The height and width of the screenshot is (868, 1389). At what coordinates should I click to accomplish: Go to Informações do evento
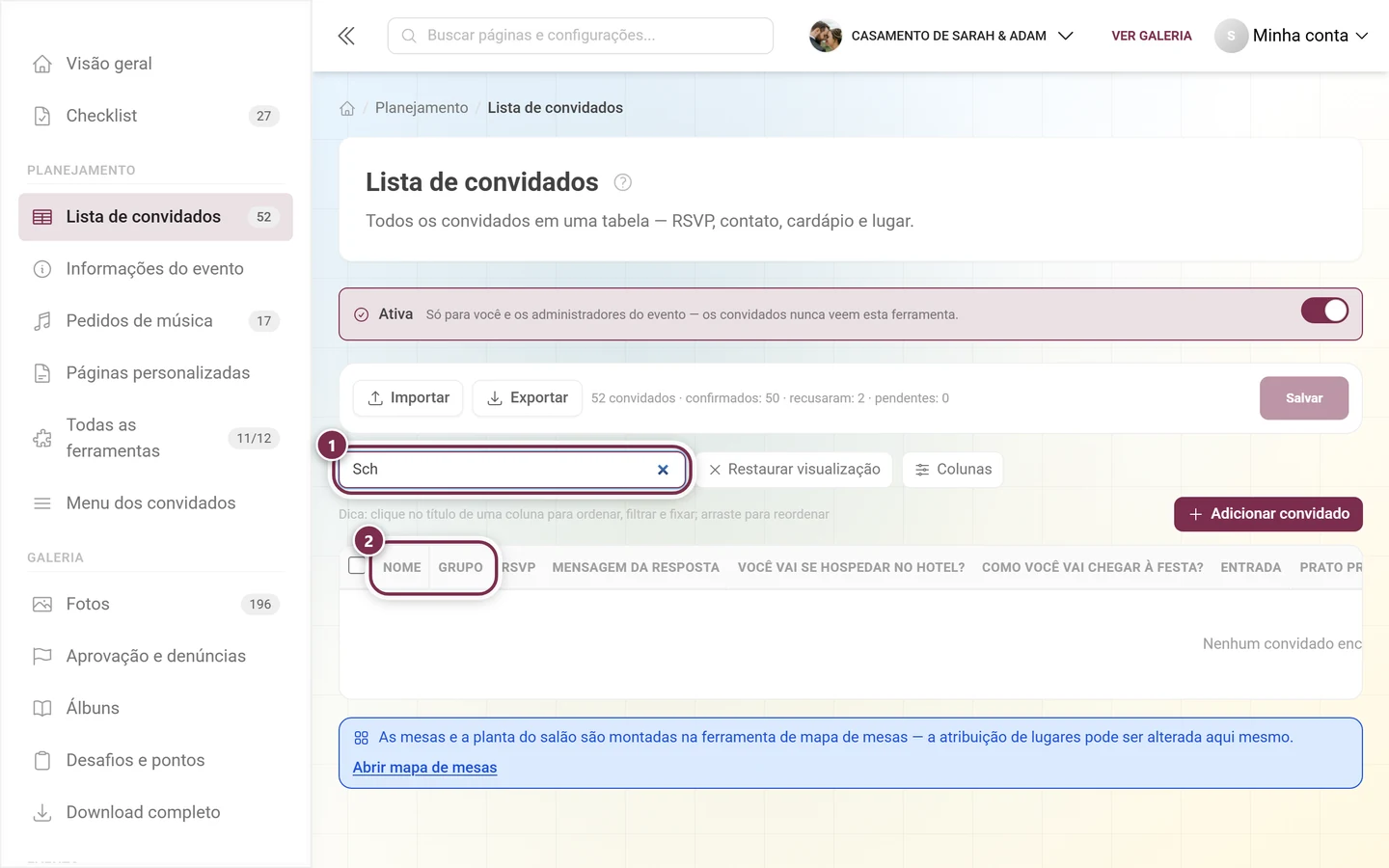click(x=155, y=269)
